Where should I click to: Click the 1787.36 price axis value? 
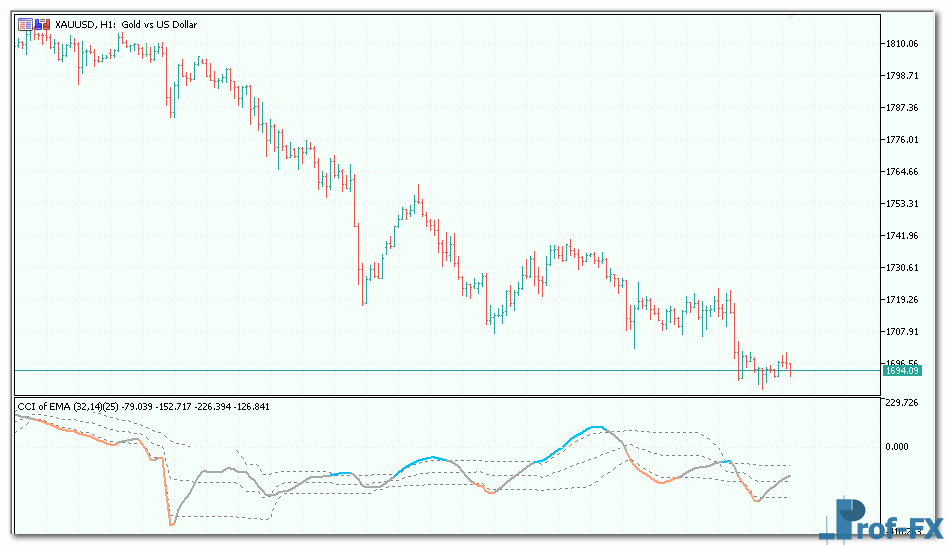(901, 108)
